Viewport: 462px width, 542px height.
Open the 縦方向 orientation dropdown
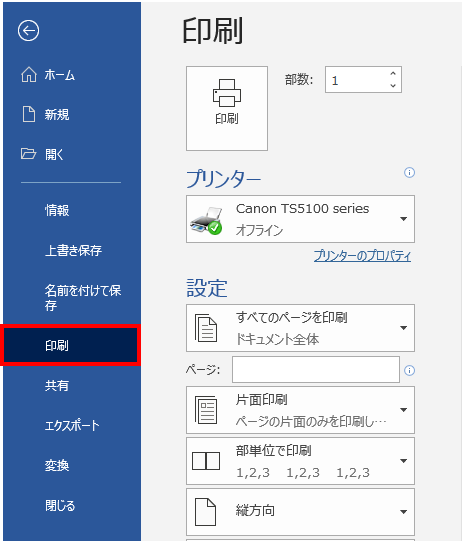(x=300, y=512)
